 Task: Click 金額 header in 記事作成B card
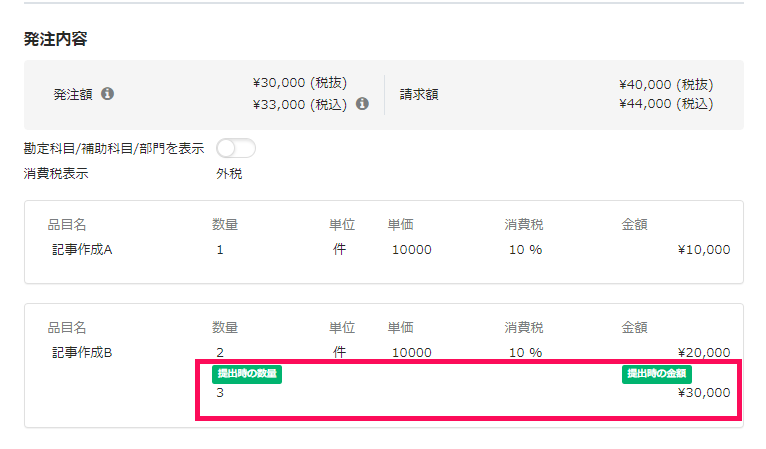click(x=635, y=327)
